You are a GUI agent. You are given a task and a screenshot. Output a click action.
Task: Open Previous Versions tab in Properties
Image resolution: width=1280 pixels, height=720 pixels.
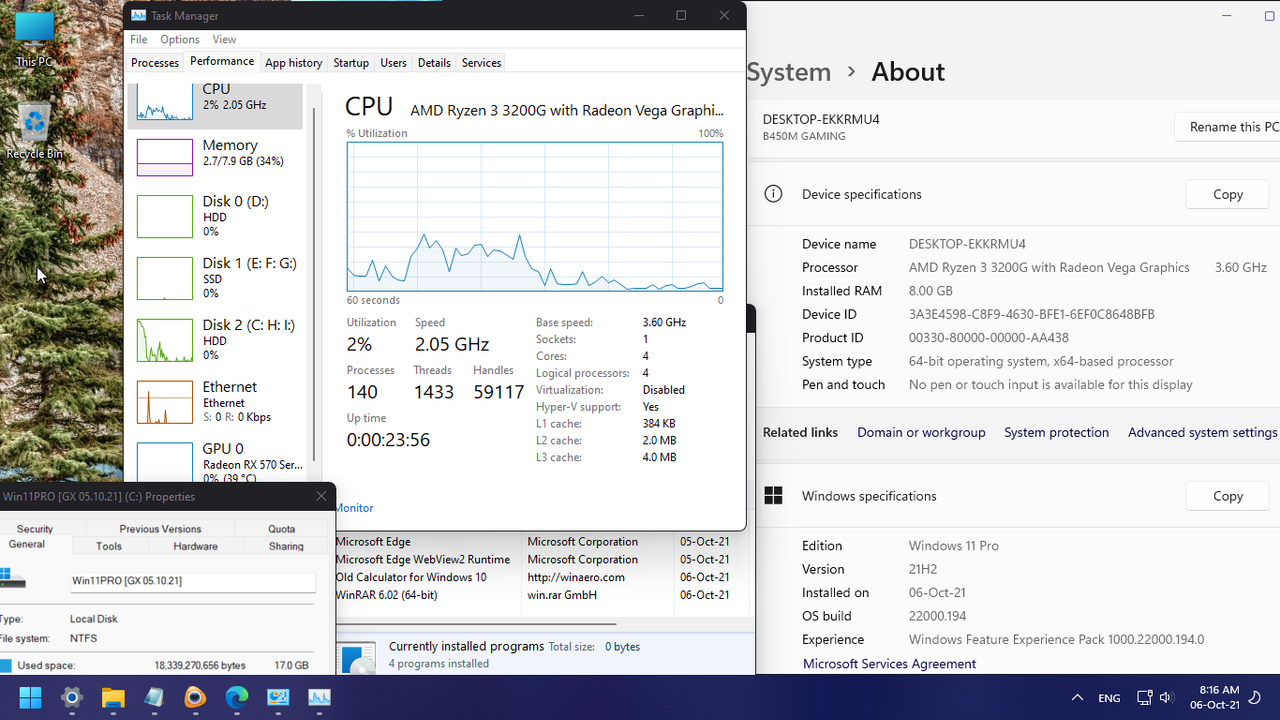(160, 529)
